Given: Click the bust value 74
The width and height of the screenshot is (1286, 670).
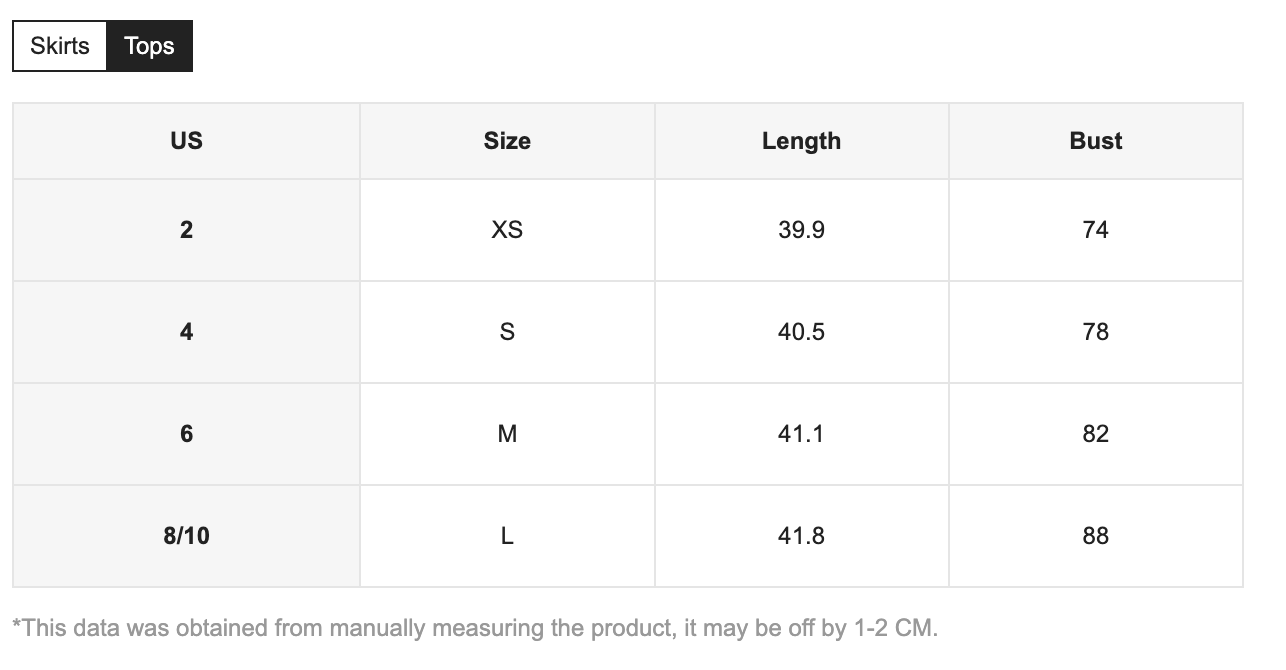Looking at the screenshot, I should [1096, 230].
